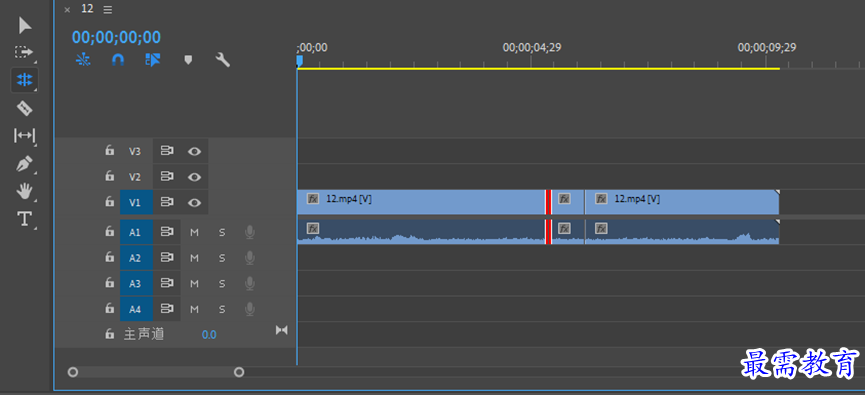
Task: Hide track V1 output with eye icon
Action: 194,202
